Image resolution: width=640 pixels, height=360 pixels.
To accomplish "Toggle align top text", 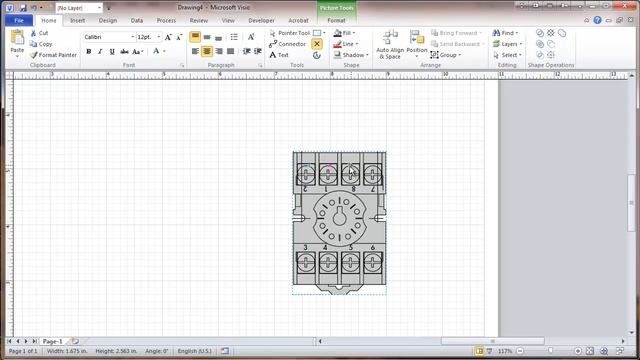I will tap(195, 37).
